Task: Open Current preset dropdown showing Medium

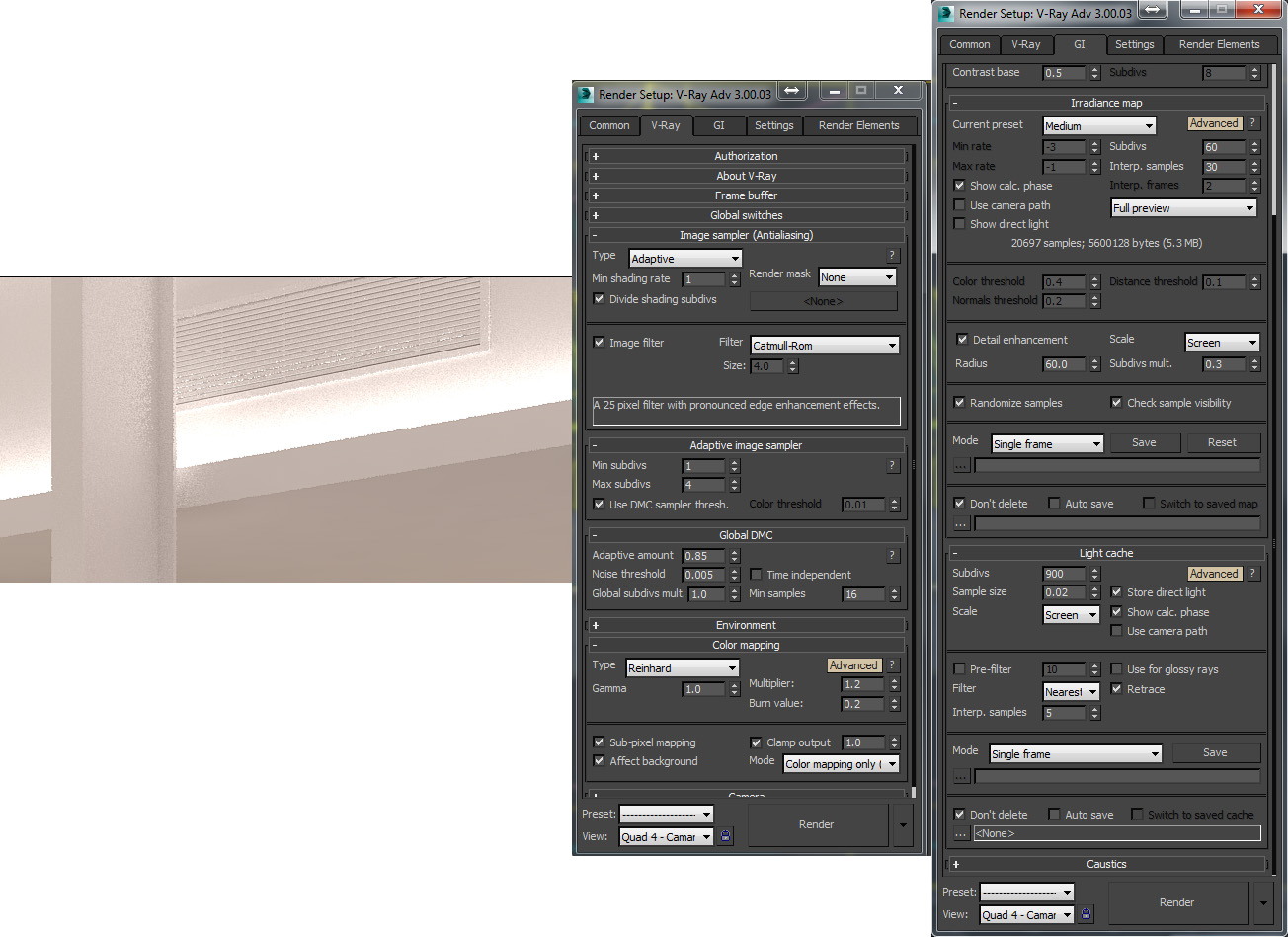Action: [x=1099, y=126]
